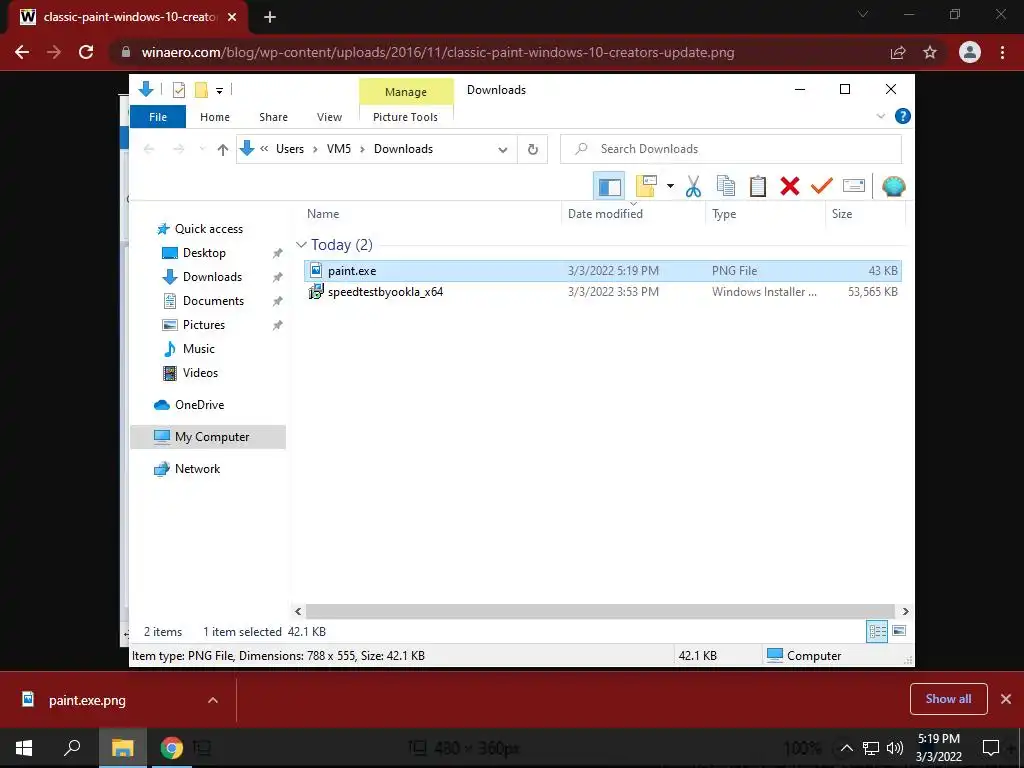
Task: Click the Rename icon in toolbar
Action: [854, 186]
